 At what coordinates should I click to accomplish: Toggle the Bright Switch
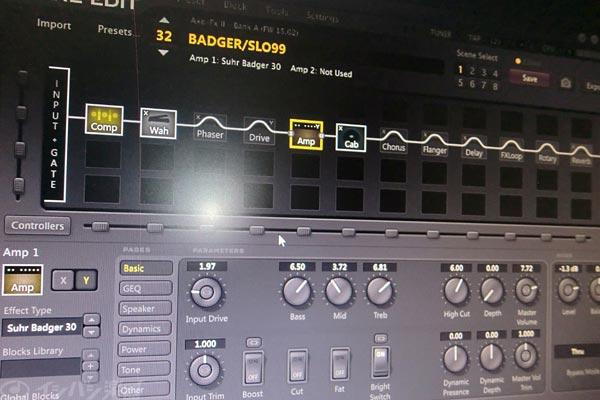(380, 362)
